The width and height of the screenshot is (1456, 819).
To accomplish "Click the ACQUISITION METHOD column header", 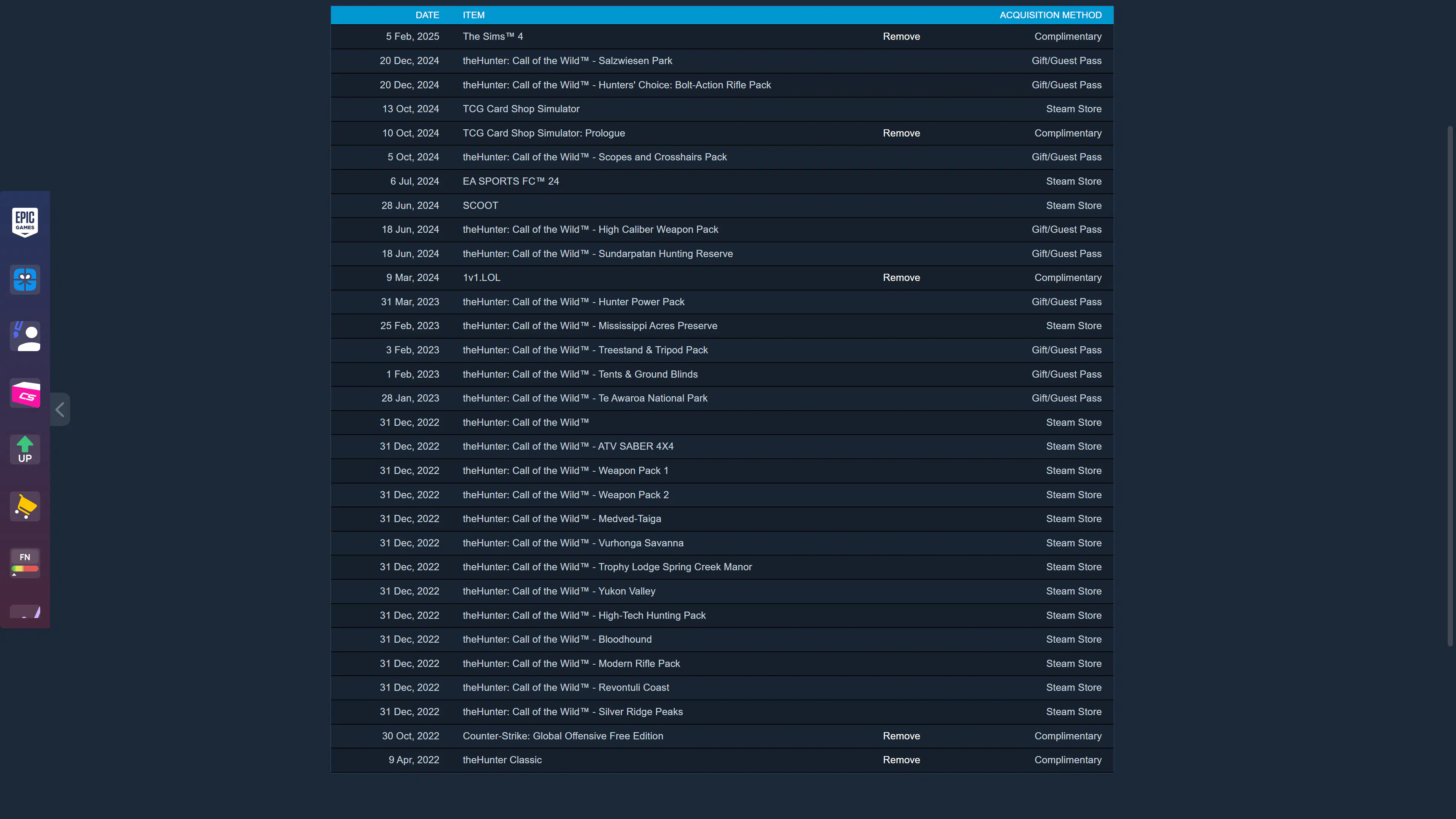I will click(1051, 15).
